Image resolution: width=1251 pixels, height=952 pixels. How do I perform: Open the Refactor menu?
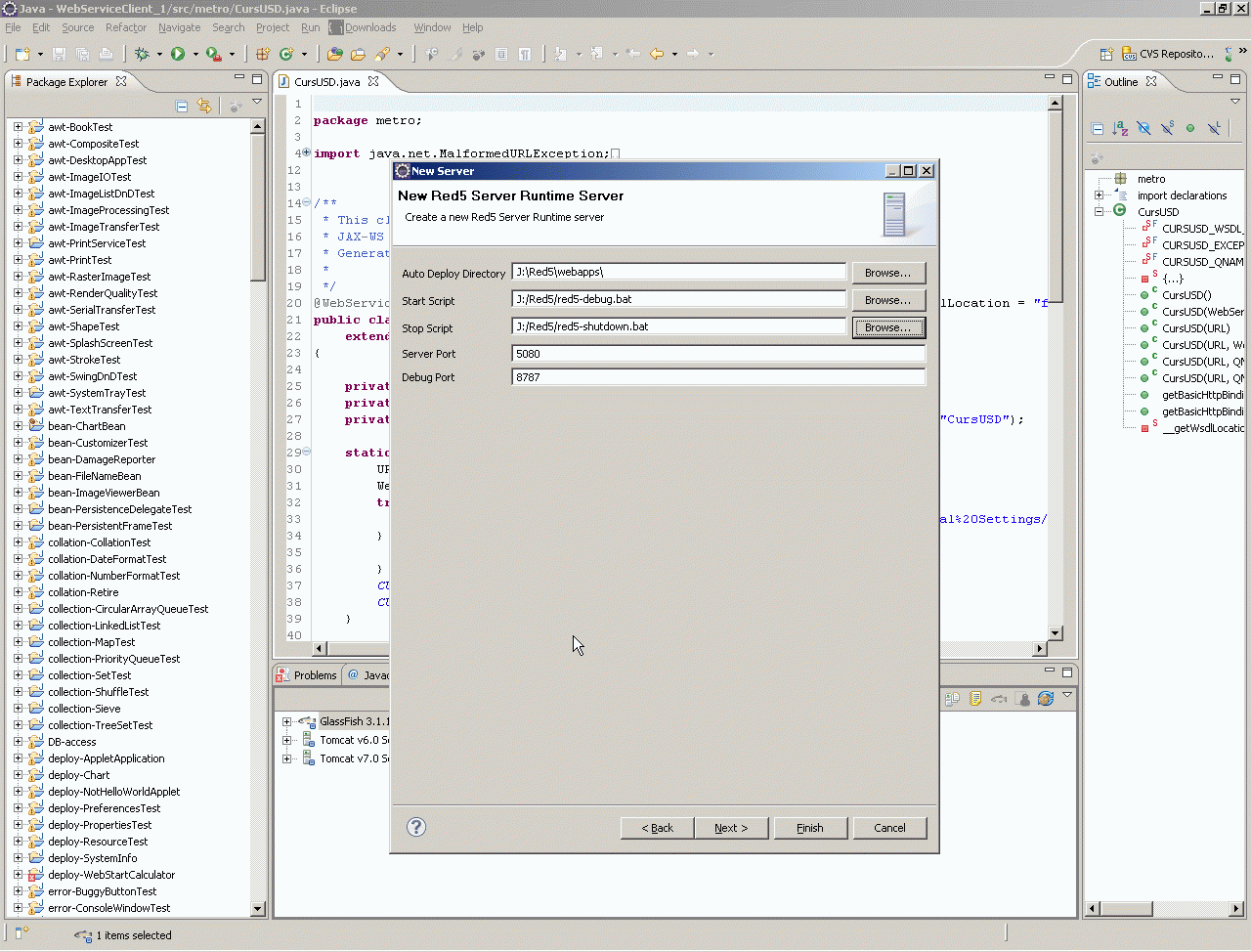pos(125,27)
